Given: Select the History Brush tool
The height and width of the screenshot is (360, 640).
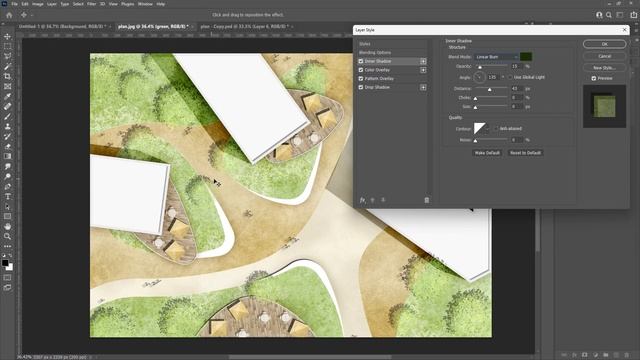Looking at the screenshot, I should (x=7, y=136).
